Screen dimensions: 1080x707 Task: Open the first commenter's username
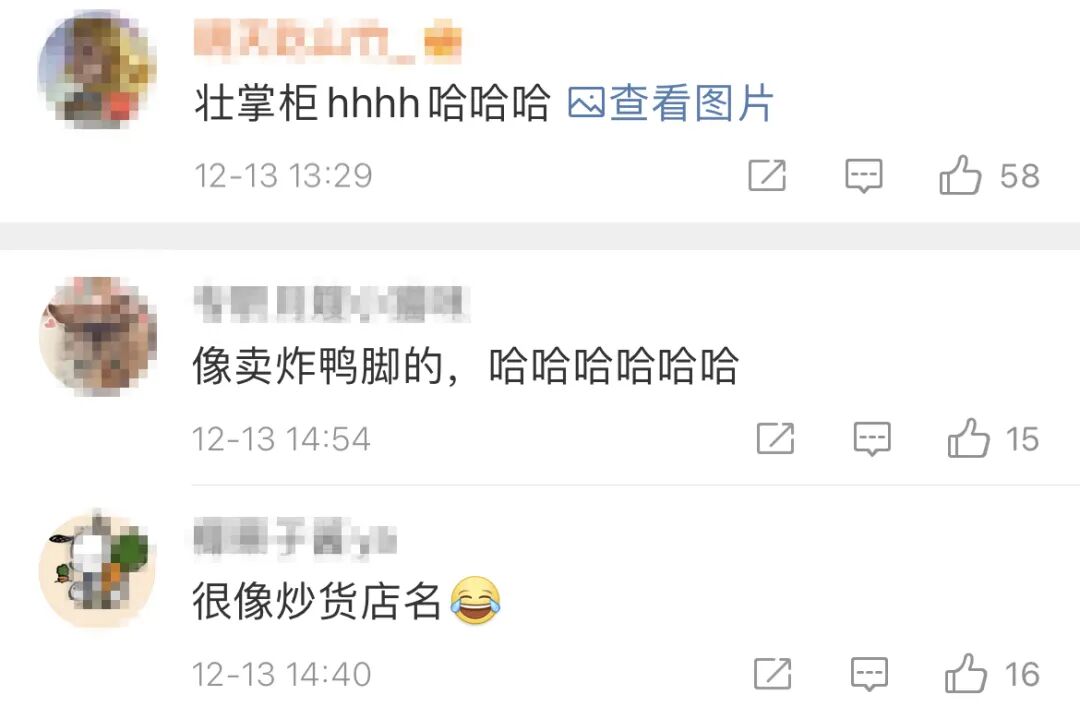(328, 41)
